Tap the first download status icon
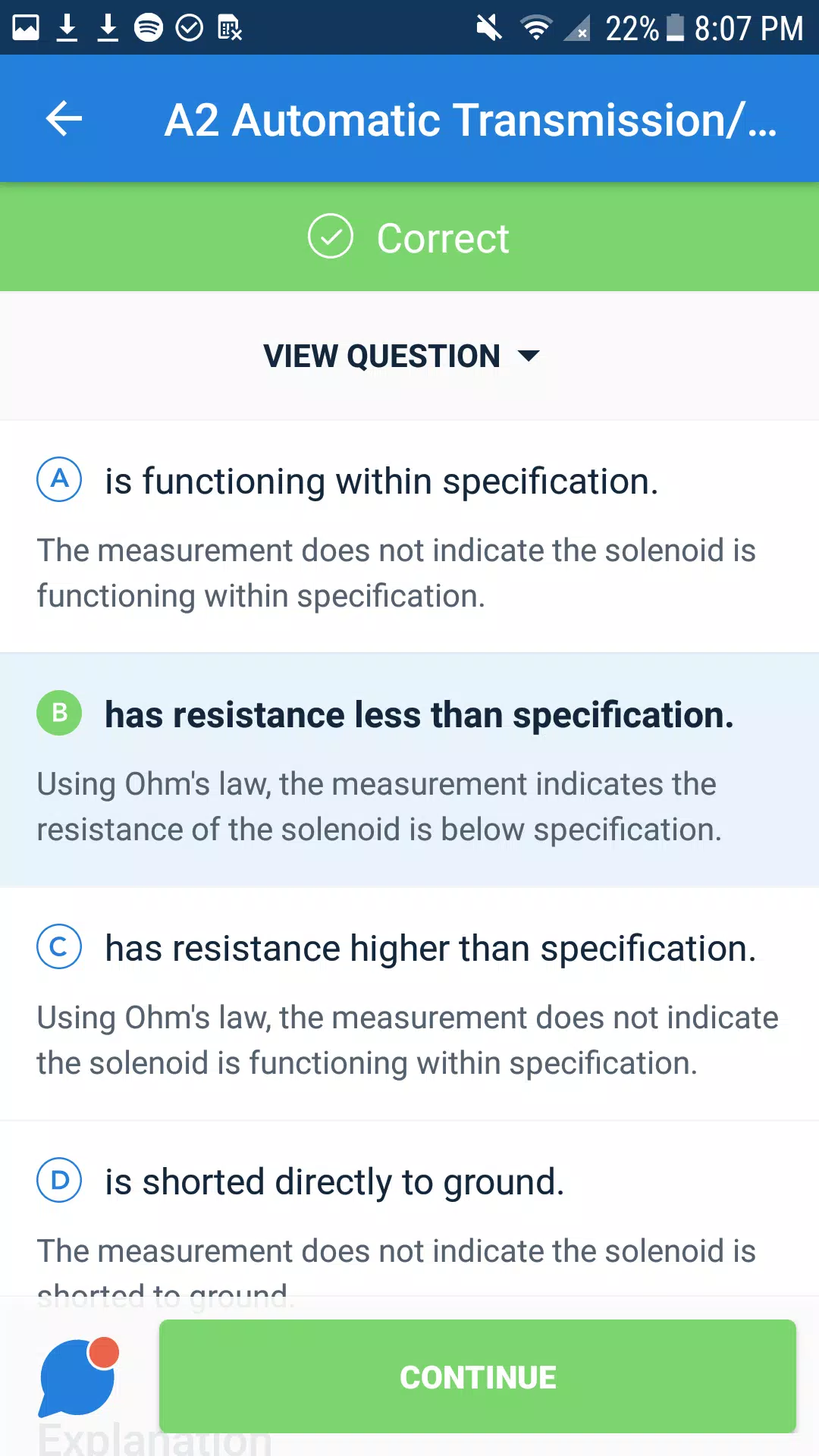This screenshot has height=1456, width=819. (x=67, y=28)
